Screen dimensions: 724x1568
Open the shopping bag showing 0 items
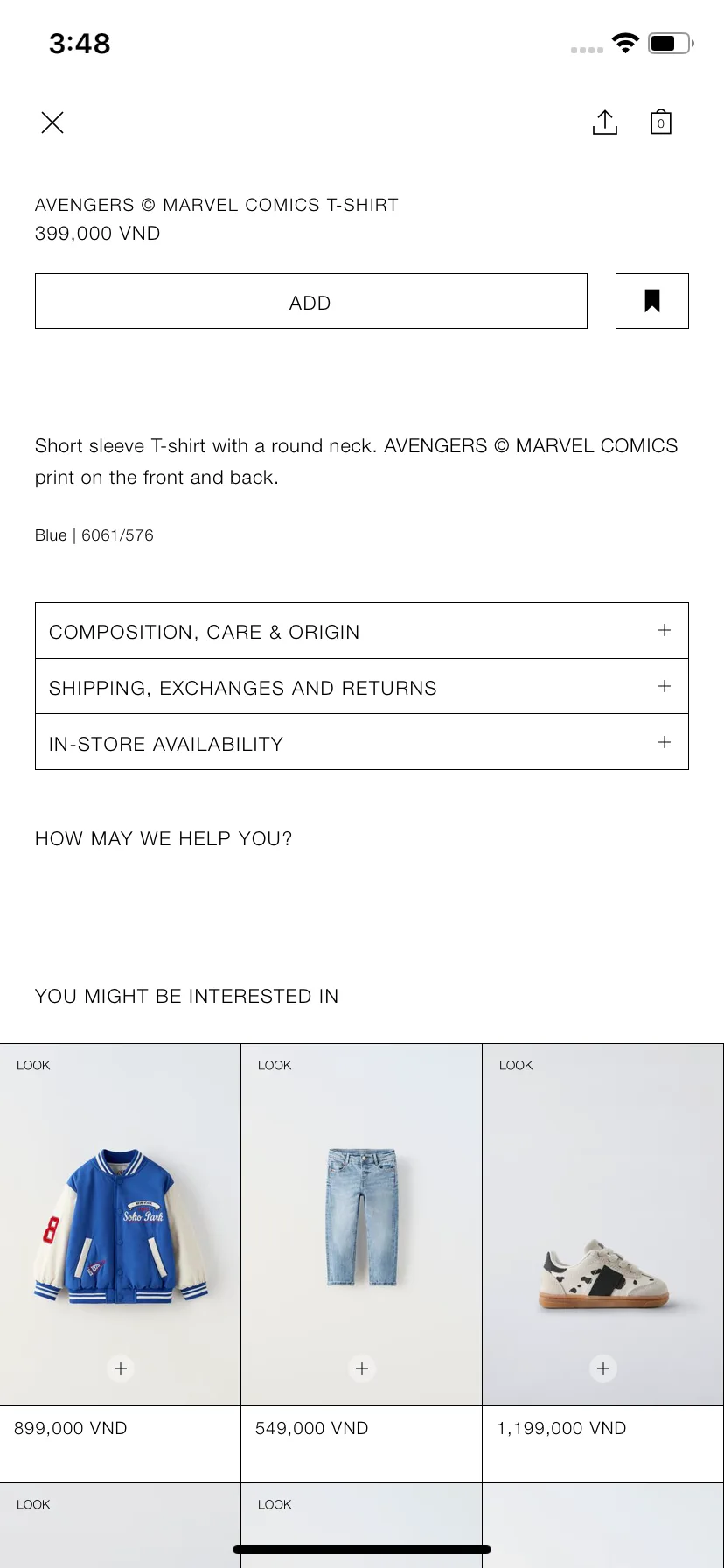(x=661, y=122)
